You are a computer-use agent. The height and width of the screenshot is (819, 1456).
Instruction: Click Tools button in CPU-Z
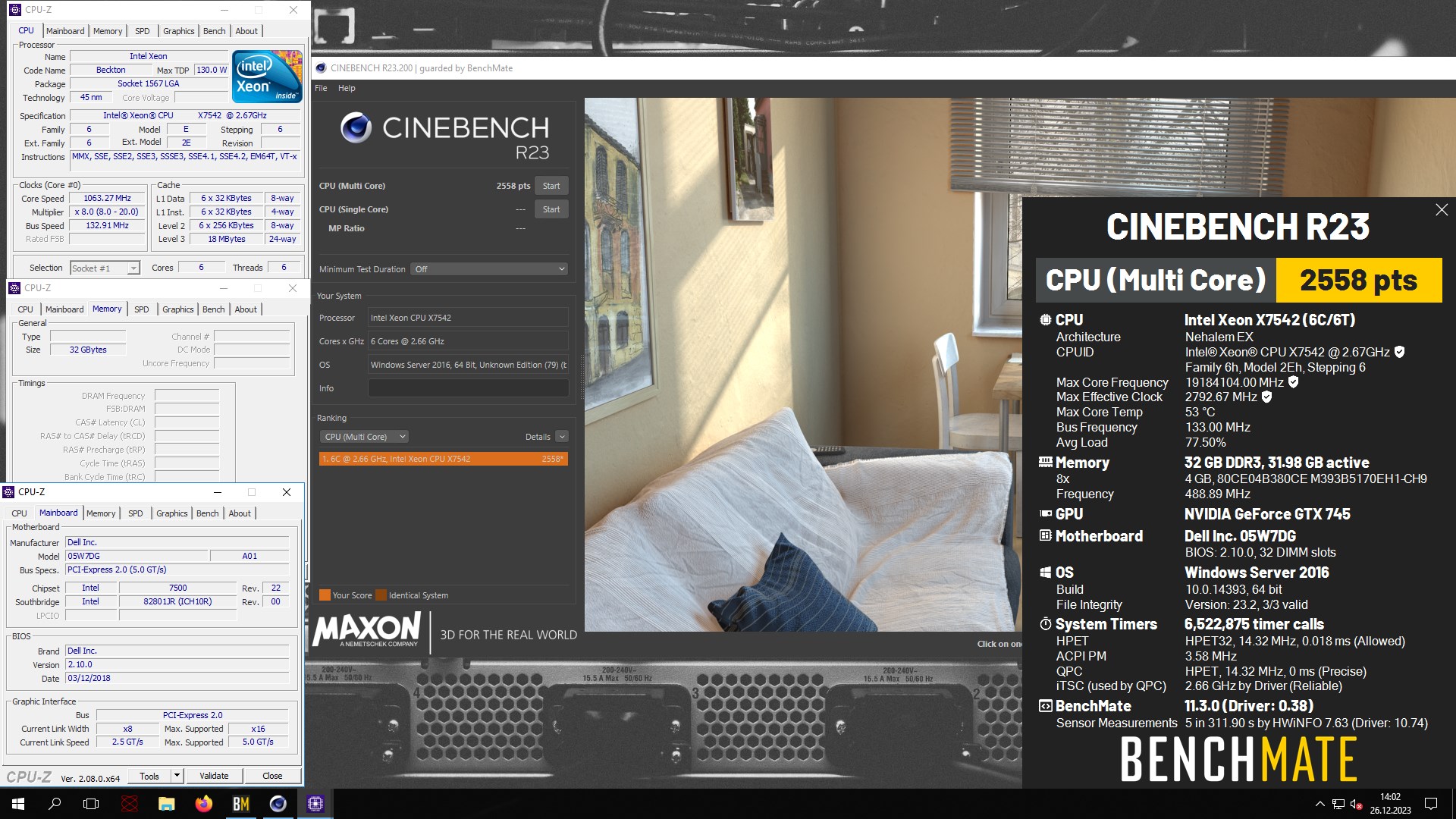(149, 776)
